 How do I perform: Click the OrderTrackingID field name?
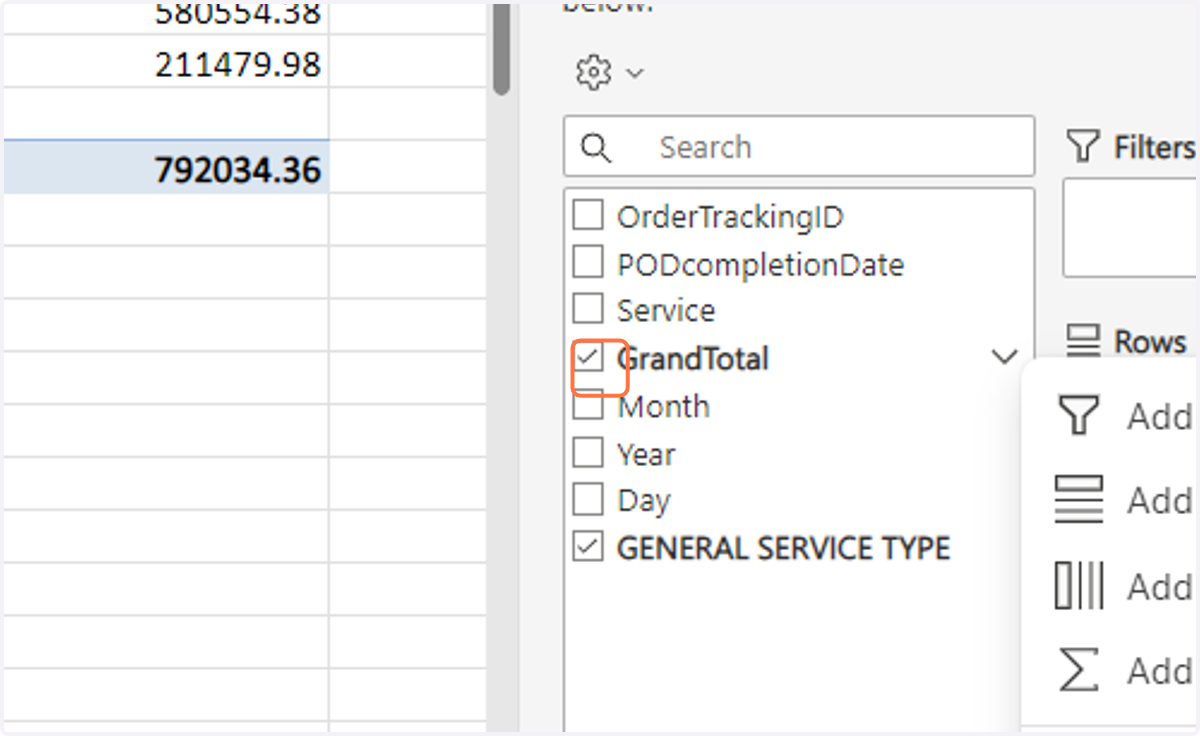(730, 216)
